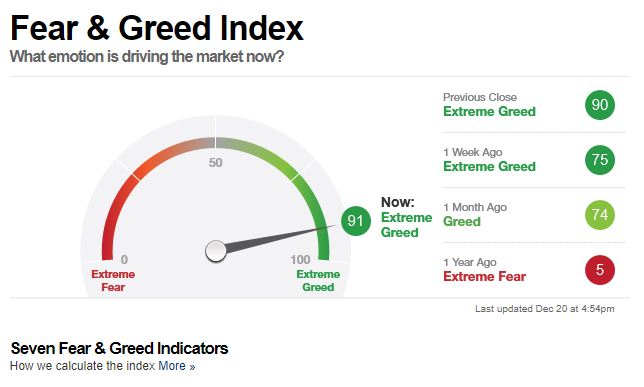
Task: Click the red 1 Year Ago 5 circle
Action: (600, 270)
